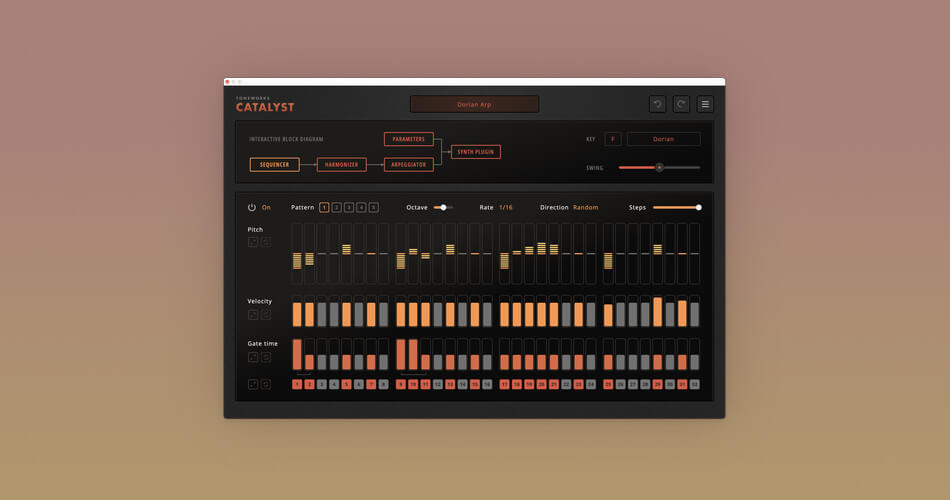Toggle step 32 button

[694, 384]
